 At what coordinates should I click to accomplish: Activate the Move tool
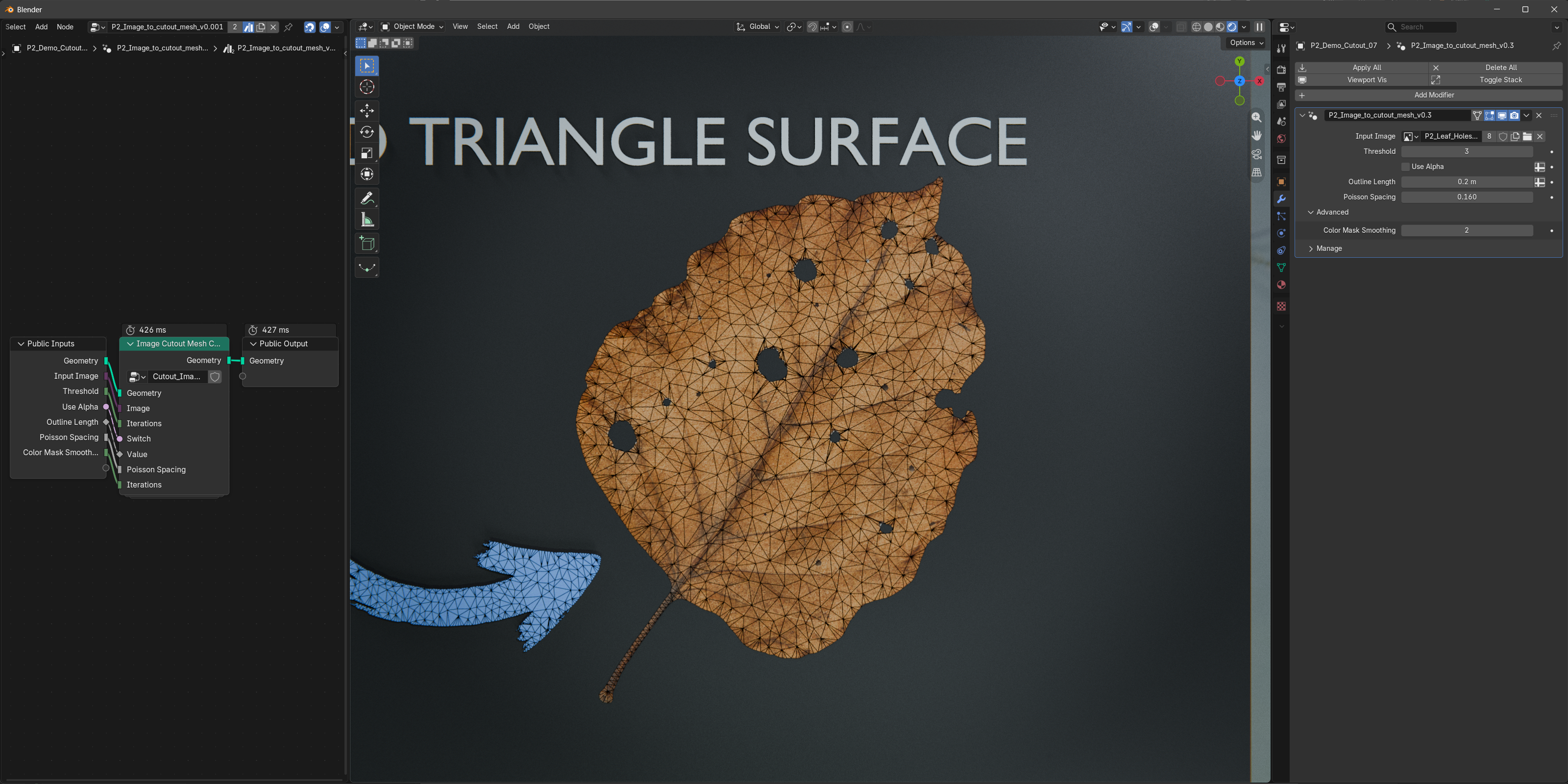pyautogui.click(x=367, y=110)
